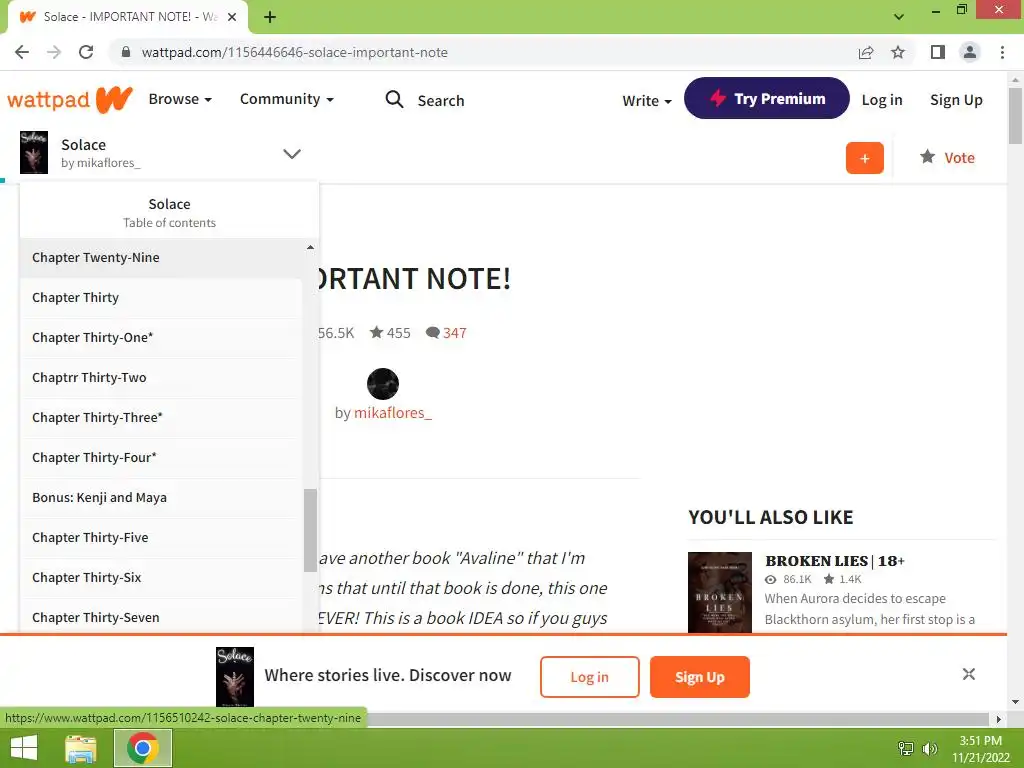The height and width of the screenshot is (768, 1024).
Task: Open Chapter Thirty-Three*
Action: (161, 417)
